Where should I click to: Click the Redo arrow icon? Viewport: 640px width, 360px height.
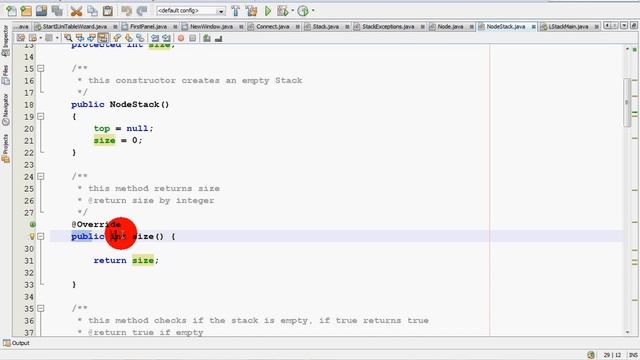tap(142, 11)
